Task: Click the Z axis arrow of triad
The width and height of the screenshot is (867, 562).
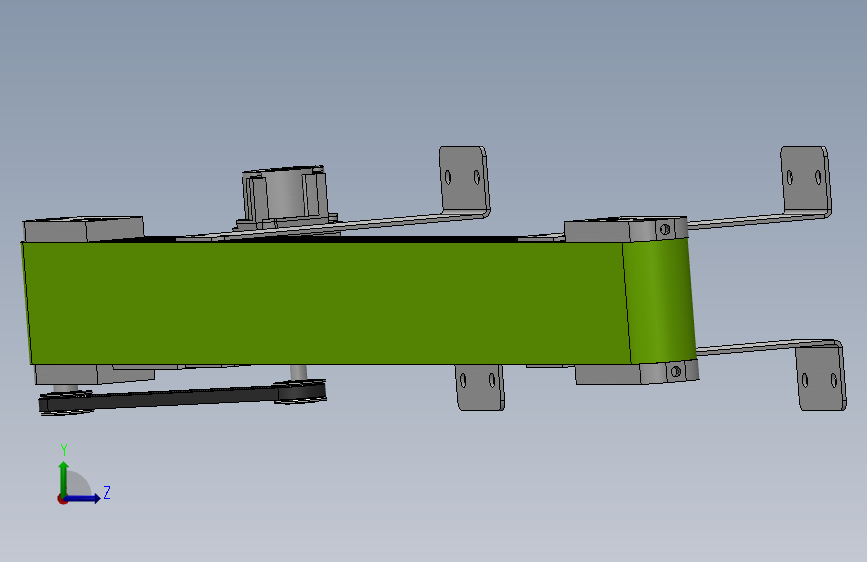Action: click(x=83, y=498)
